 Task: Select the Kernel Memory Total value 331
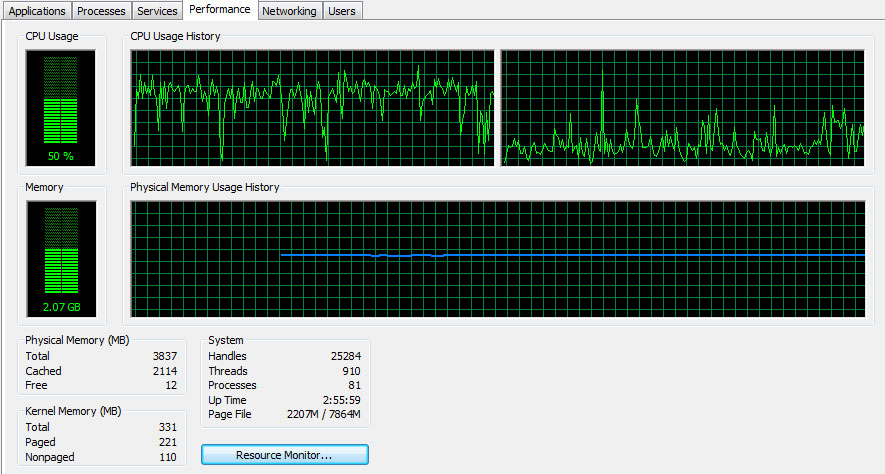[168, 427]
